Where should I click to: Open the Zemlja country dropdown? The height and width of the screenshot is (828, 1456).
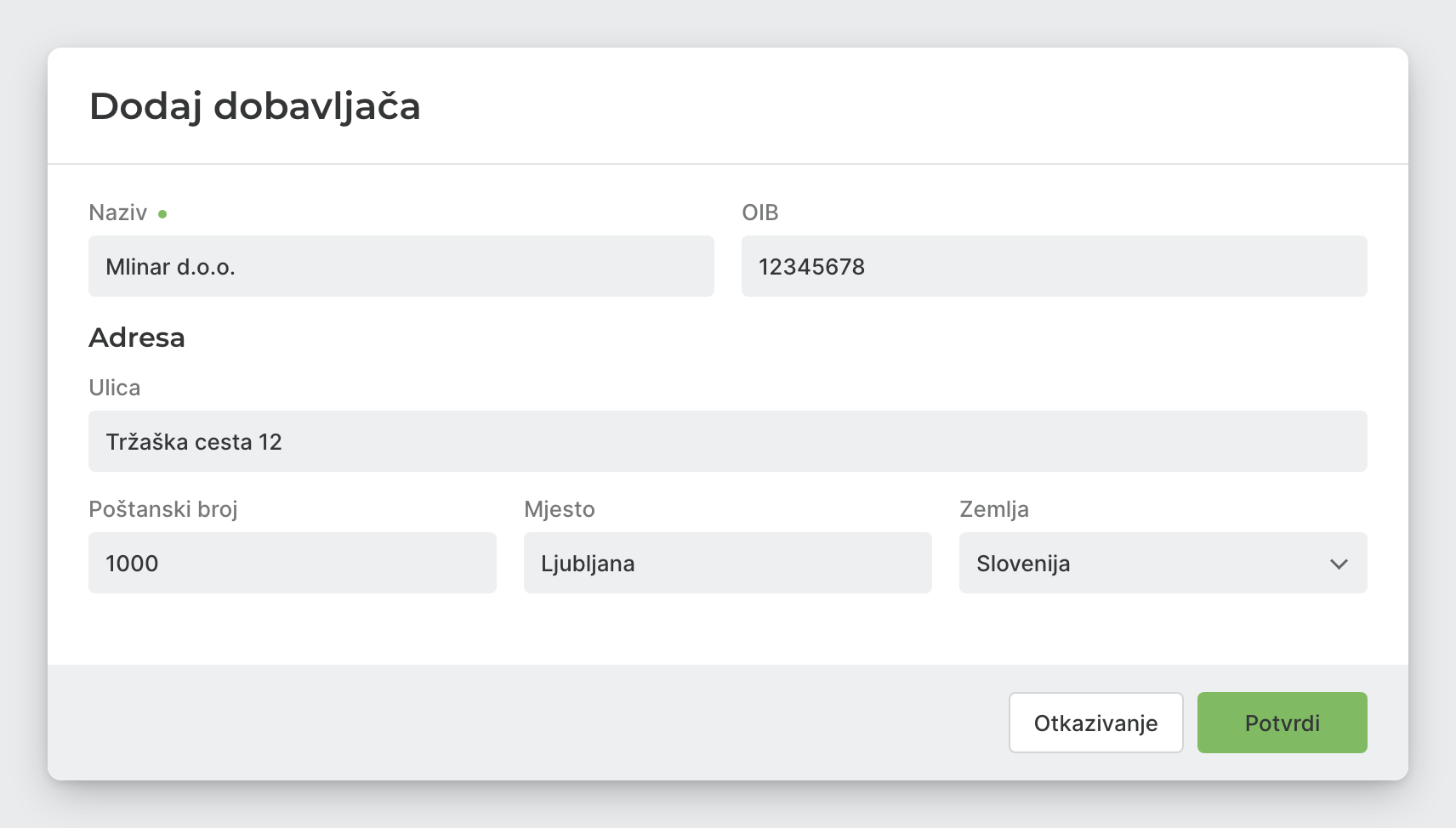pos(1163,563)
